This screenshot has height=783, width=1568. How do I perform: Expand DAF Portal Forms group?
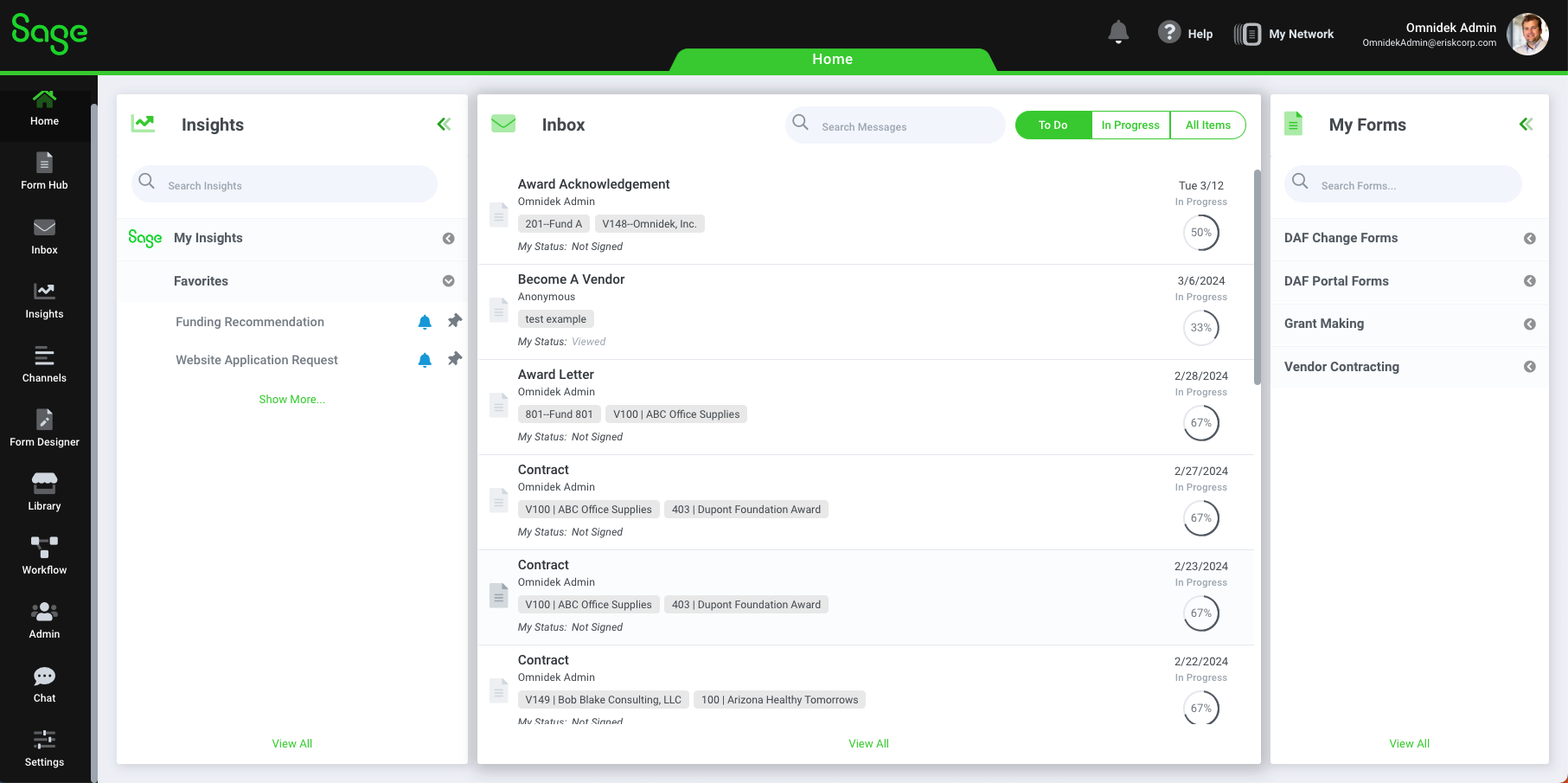1529,281
